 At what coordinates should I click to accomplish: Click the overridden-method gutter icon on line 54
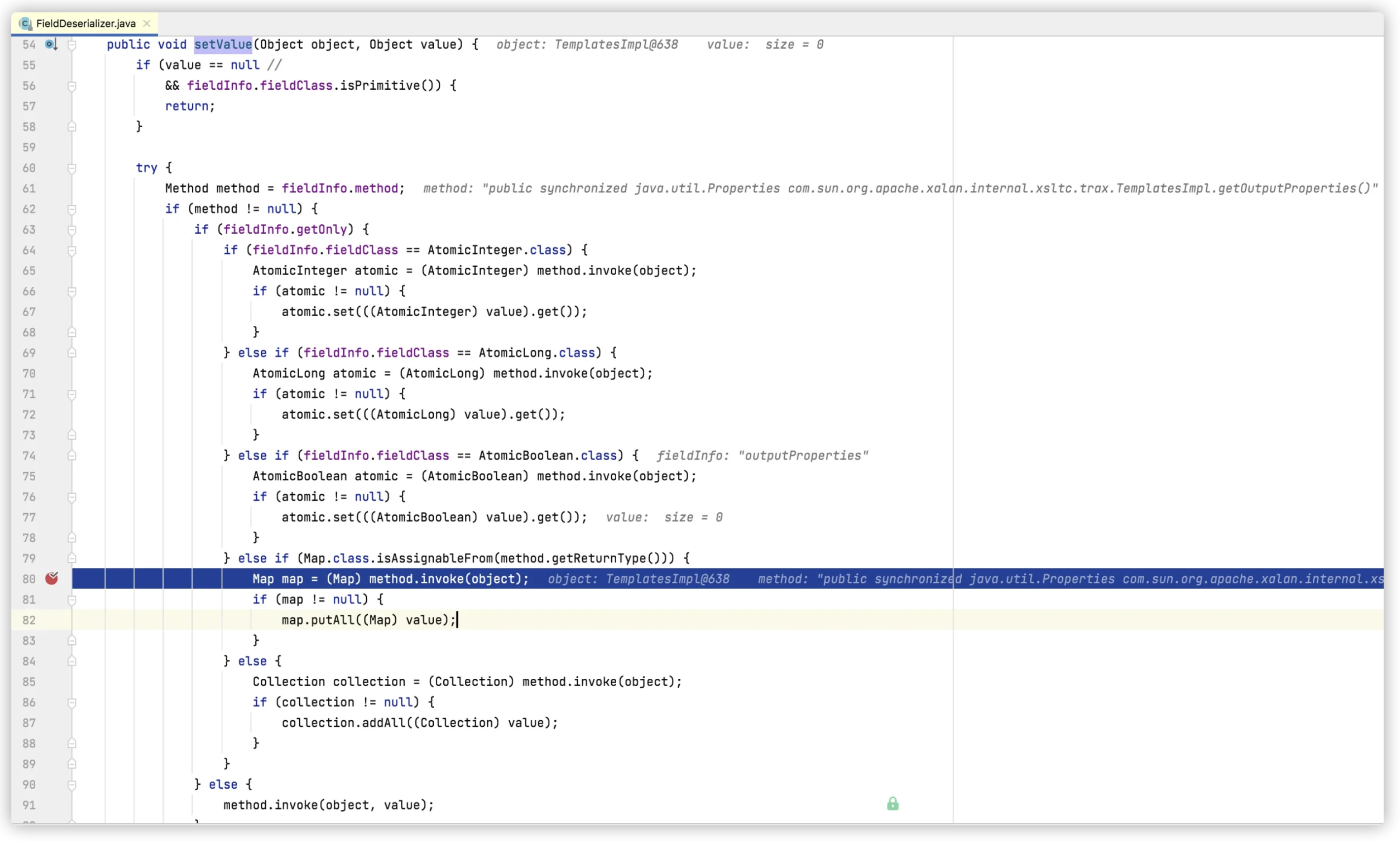point(51,44)
